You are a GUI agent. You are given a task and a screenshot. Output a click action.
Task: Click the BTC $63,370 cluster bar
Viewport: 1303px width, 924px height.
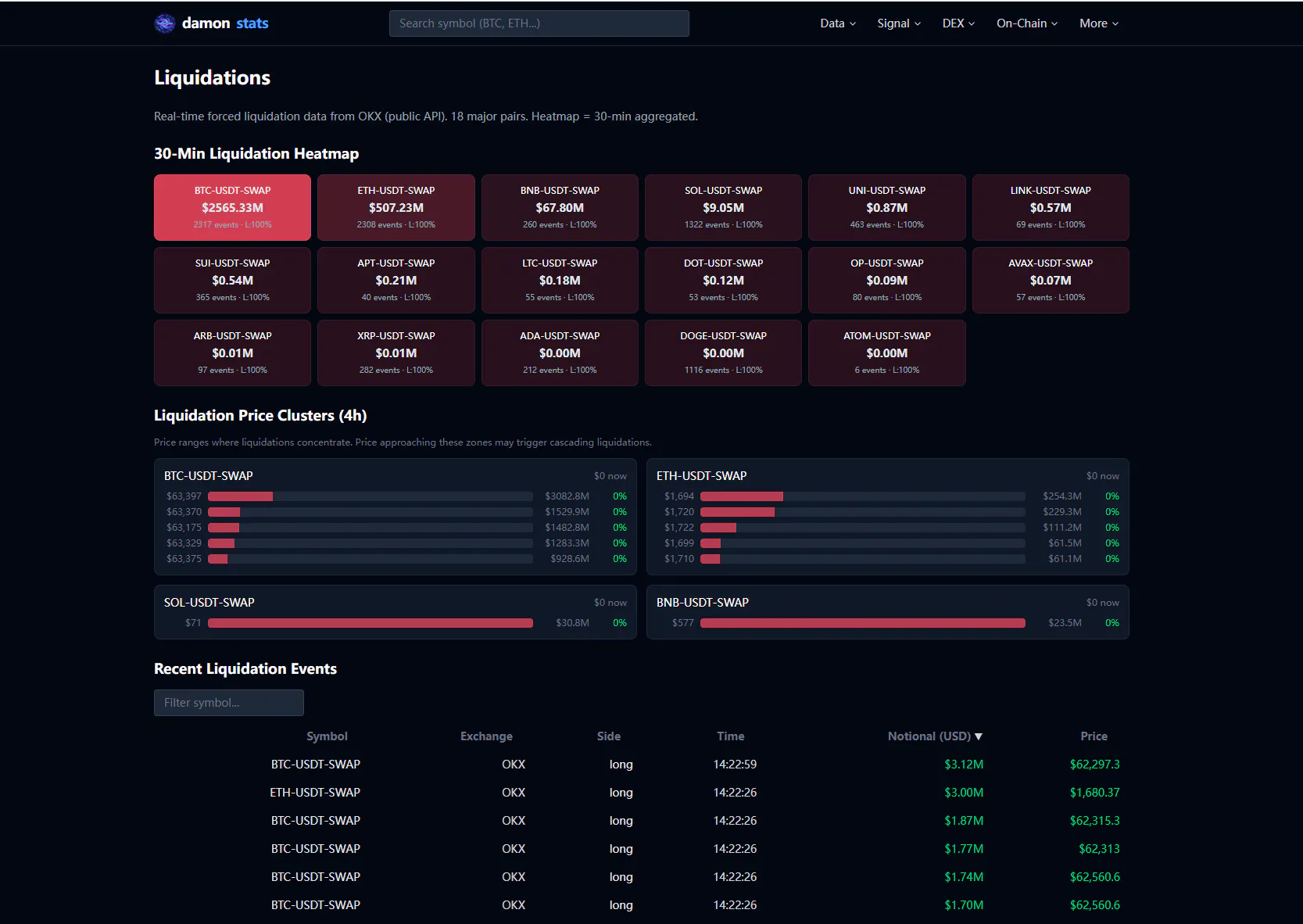click(x=370, y=512)
